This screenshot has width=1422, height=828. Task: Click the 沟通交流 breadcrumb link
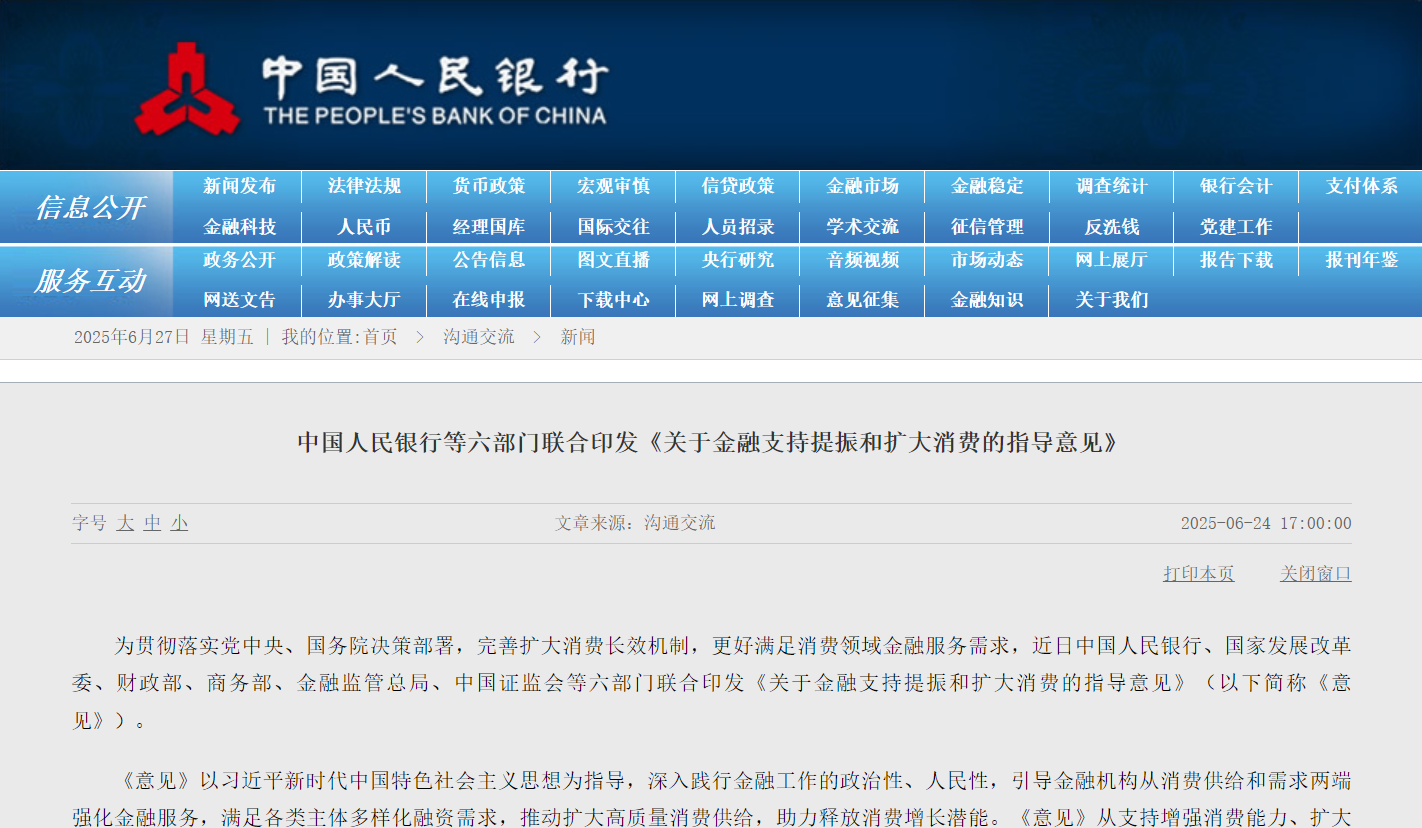pyautogui.click(x=478, y=337)
